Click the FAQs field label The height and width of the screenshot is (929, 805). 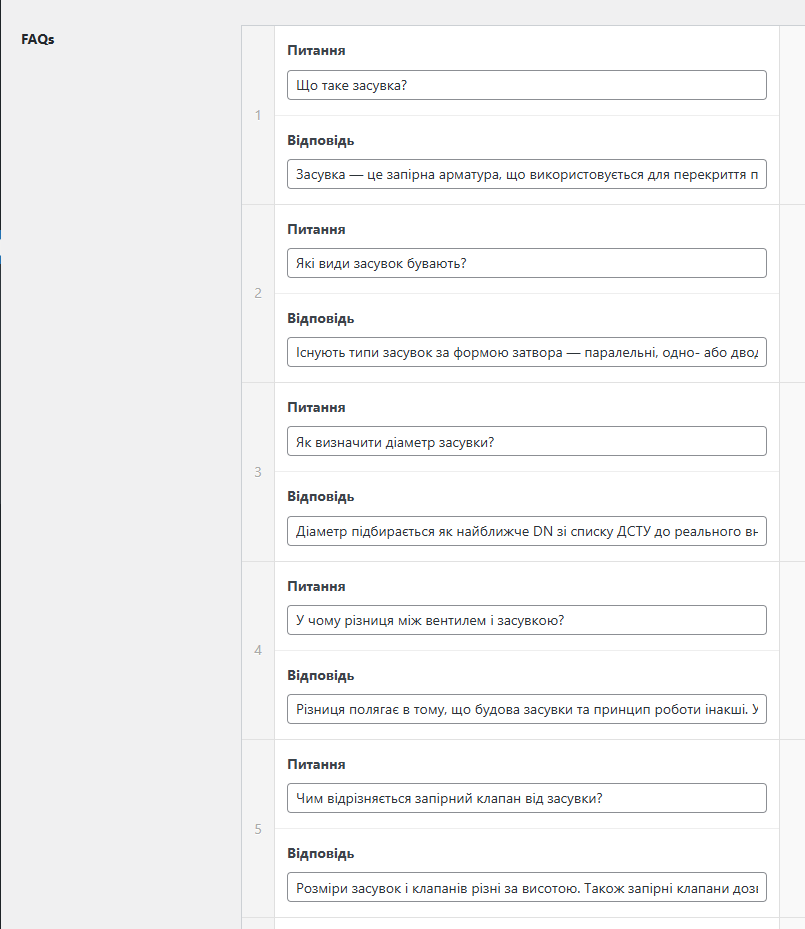pos(38,40)
